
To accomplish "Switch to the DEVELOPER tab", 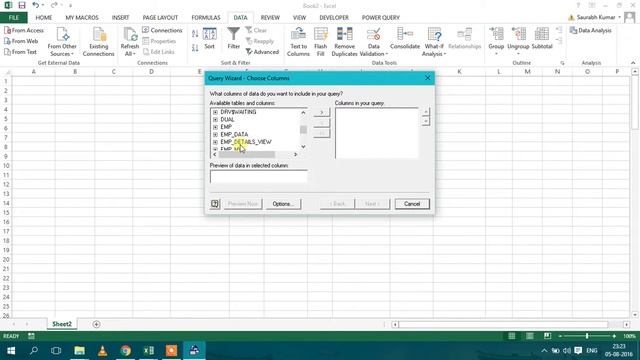I will coord(334,18).
